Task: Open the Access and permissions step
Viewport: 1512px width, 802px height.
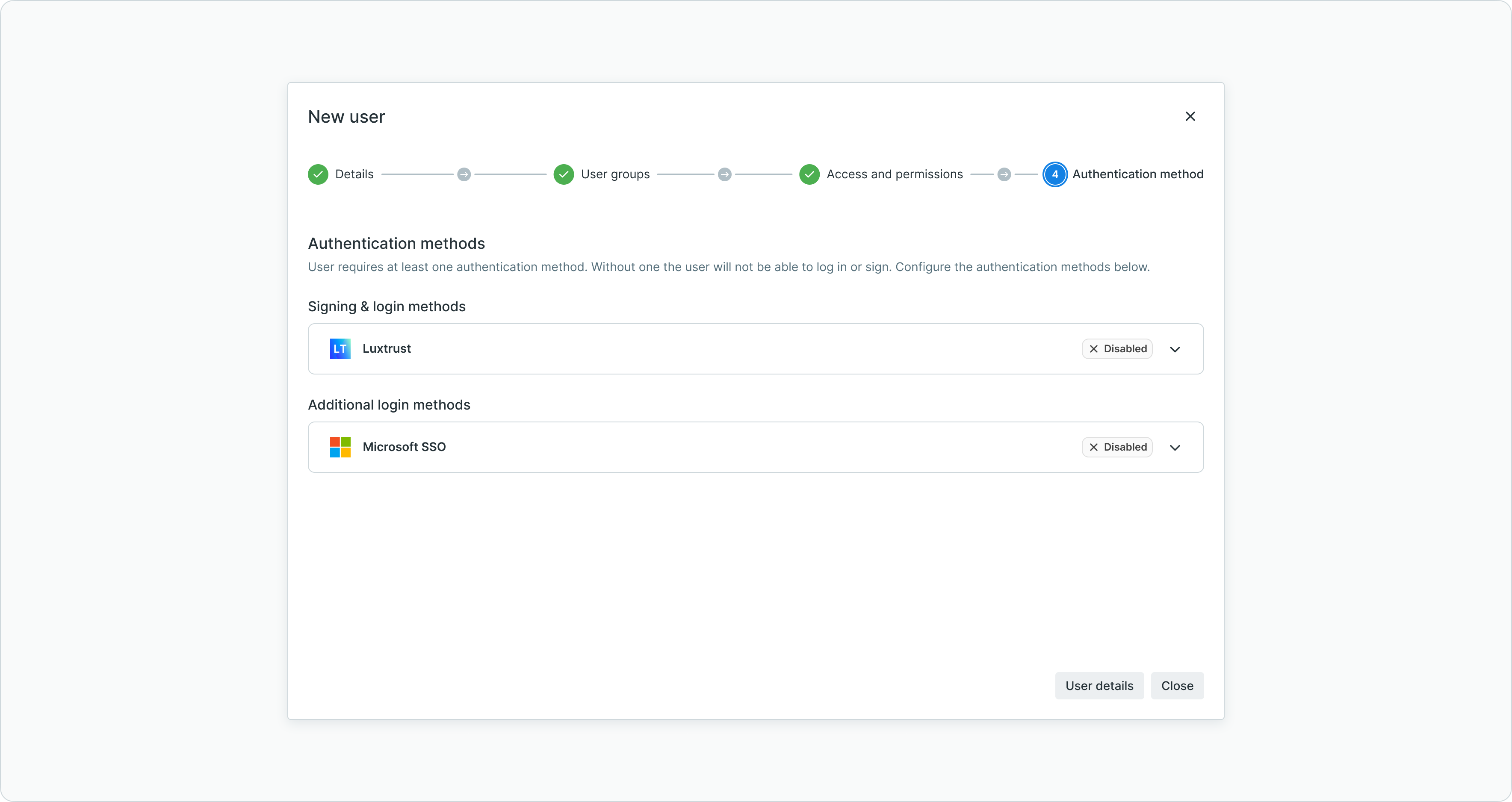Action: point(894,174)
